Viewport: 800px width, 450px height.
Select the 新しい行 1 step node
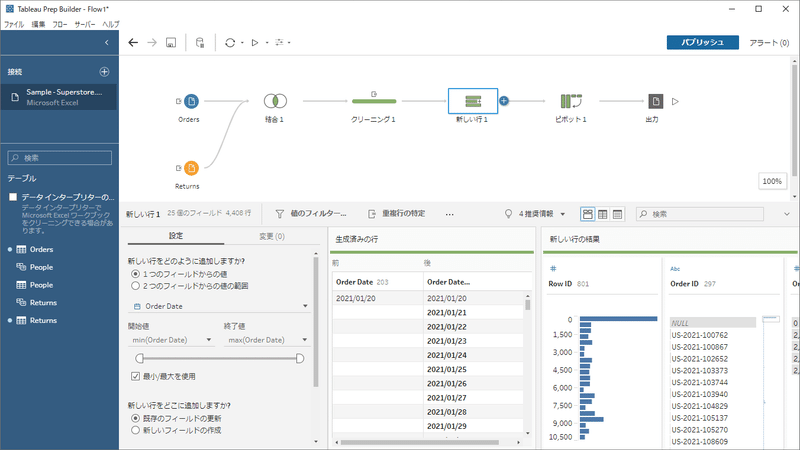[x=473, y=101]
